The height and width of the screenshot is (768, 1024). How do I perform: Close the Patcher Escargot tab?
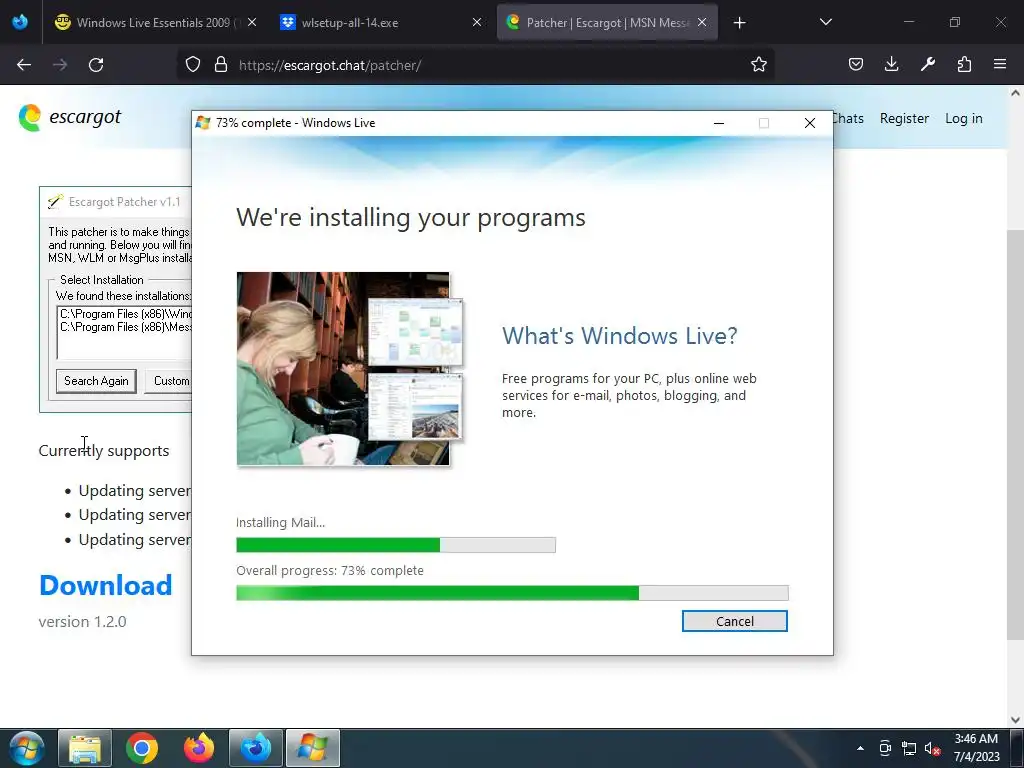(702, 22)
